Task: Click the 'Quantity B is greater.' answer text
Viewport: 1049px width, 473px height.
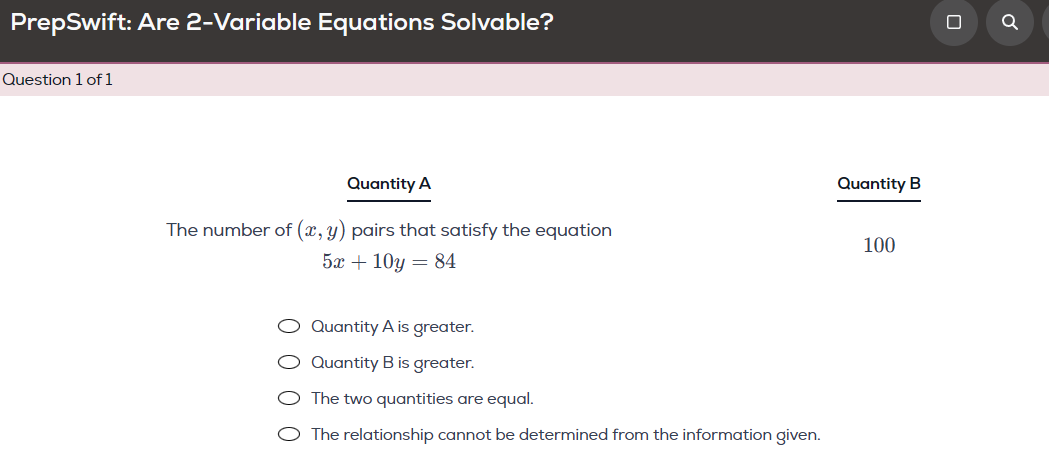Action: click(x=392, y=362)
